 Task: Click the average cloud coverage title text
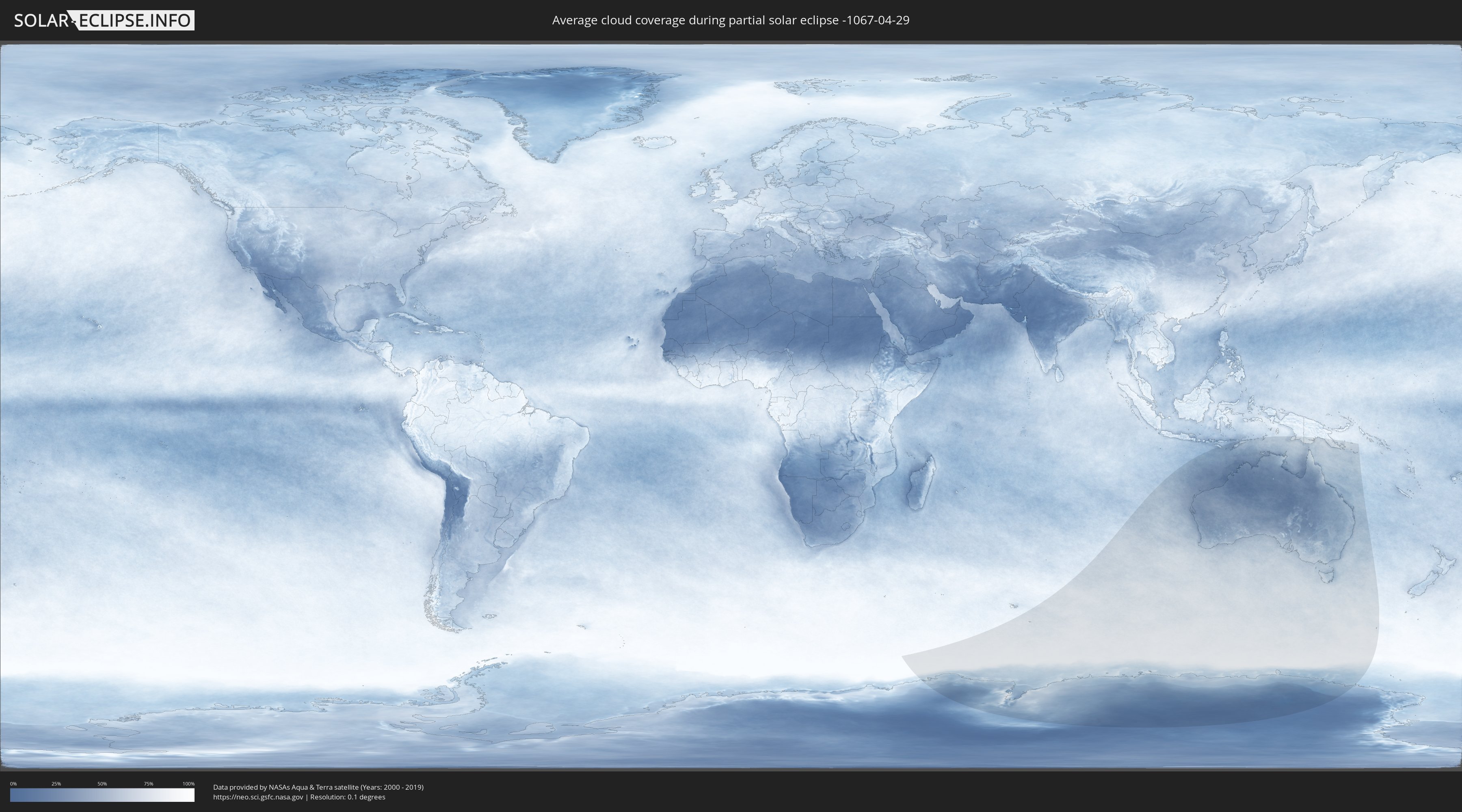[x=731, y=20]
